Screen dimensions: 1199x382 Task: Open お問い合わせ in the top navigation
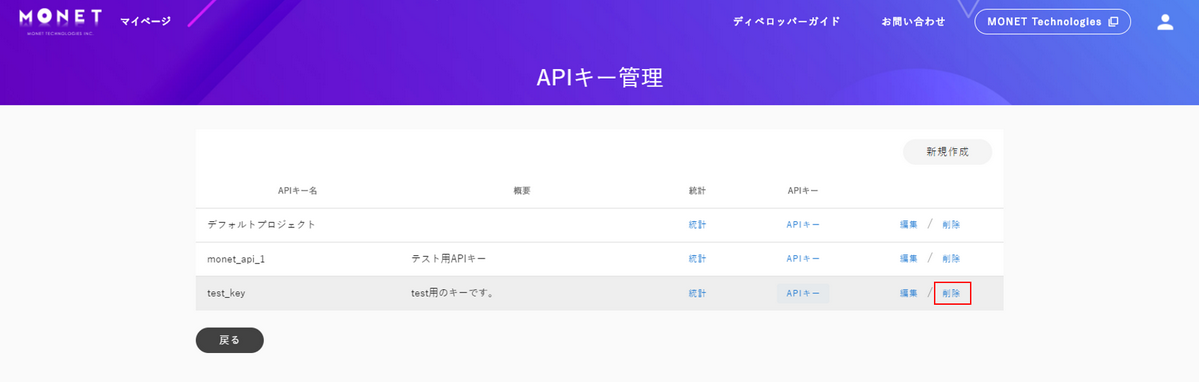[913, 21]
